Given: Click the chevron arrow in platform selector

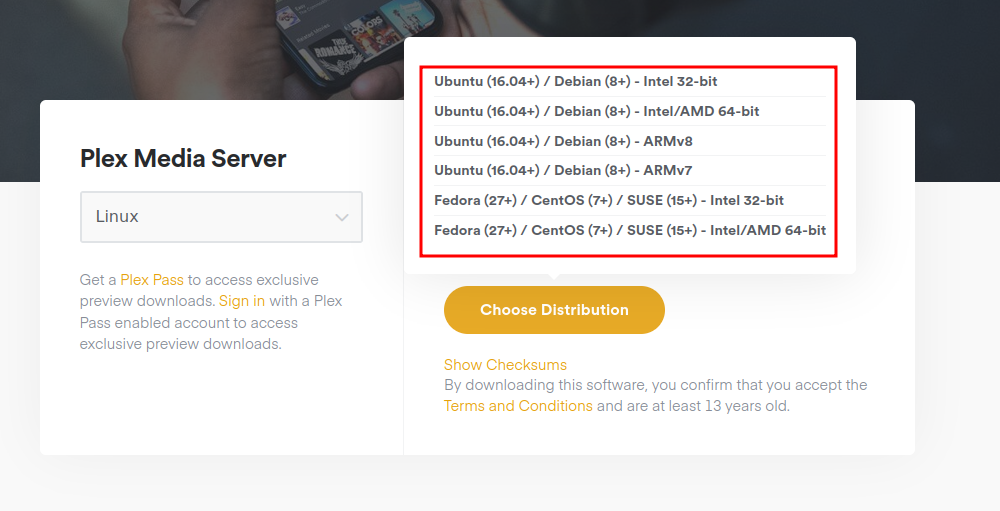Looking at the screenshot, I should [342, 217].
